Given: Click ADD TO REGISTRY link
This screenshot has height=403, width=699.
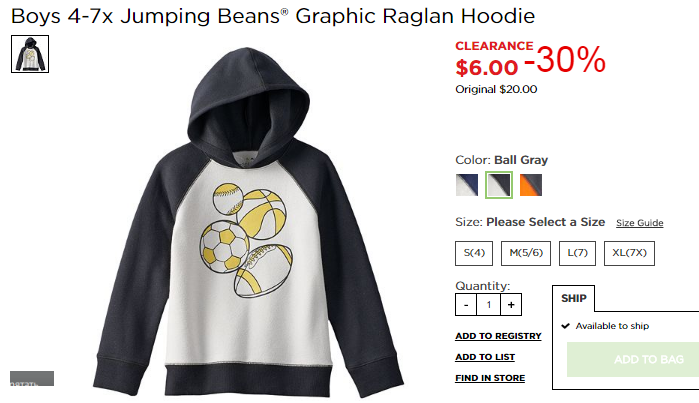Looking at the screenshot, I should 498,336.
